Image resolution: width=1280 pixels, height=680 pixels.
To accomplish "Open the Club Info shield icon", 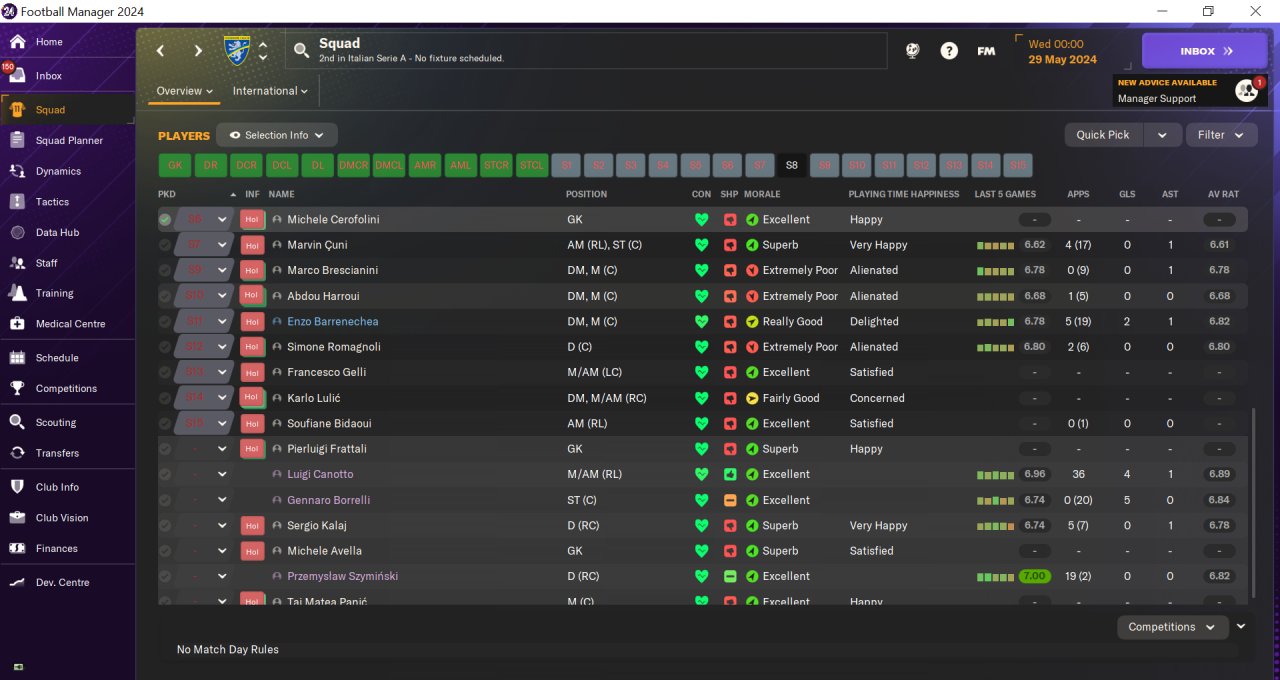I will [x=17, y=487].
